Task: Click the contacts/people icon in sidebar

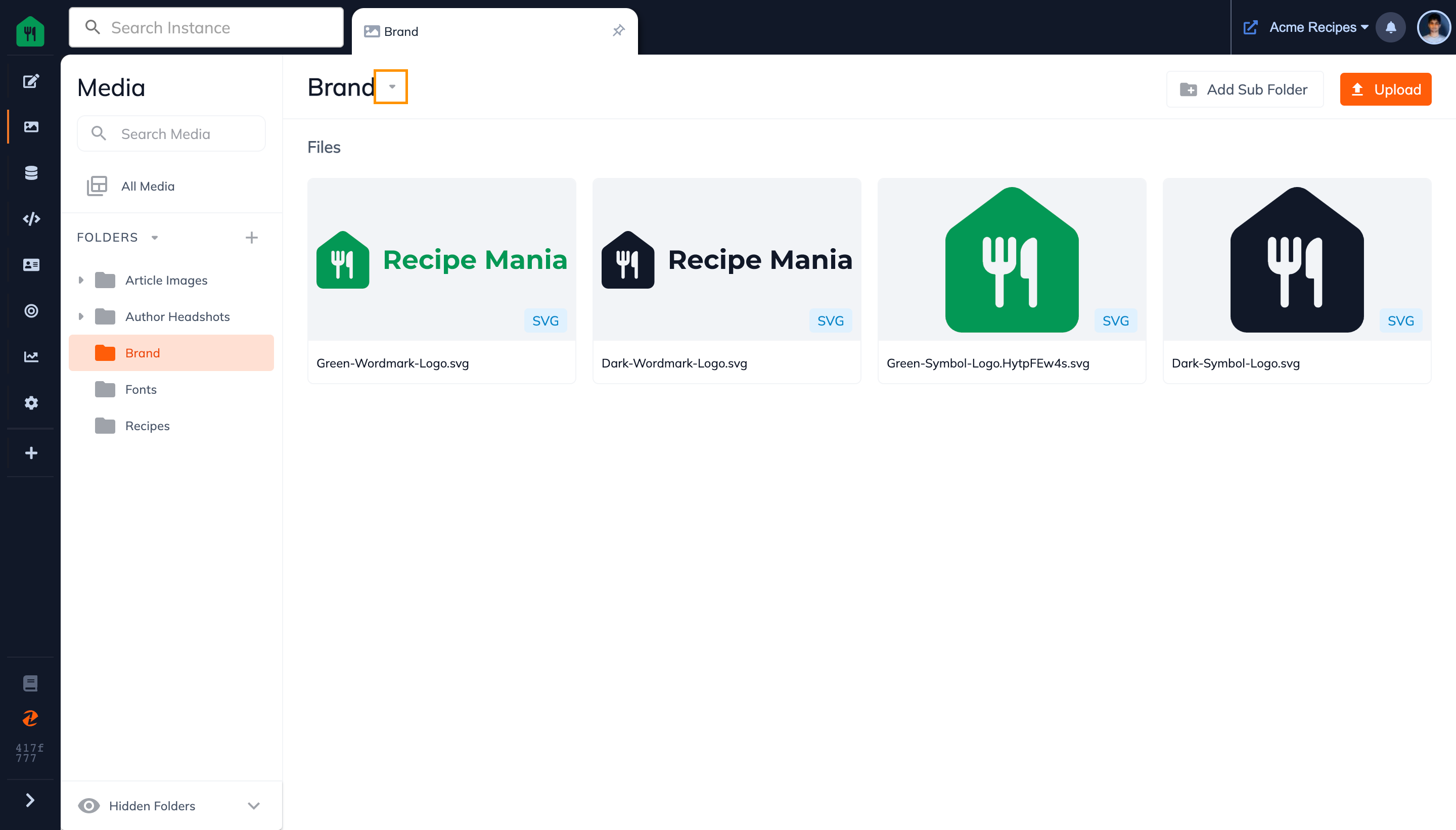Action: click(30, 265)
